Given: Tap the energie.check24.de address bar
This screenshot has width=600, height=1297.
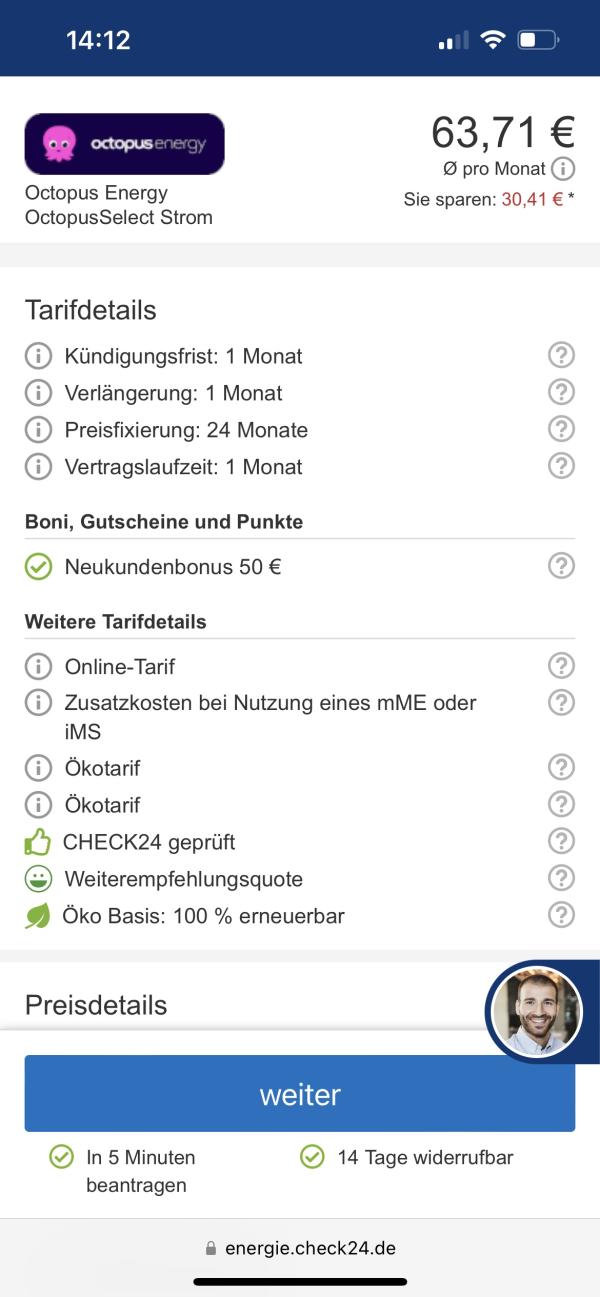Looking at the screenshot, I should [300, 1248].
